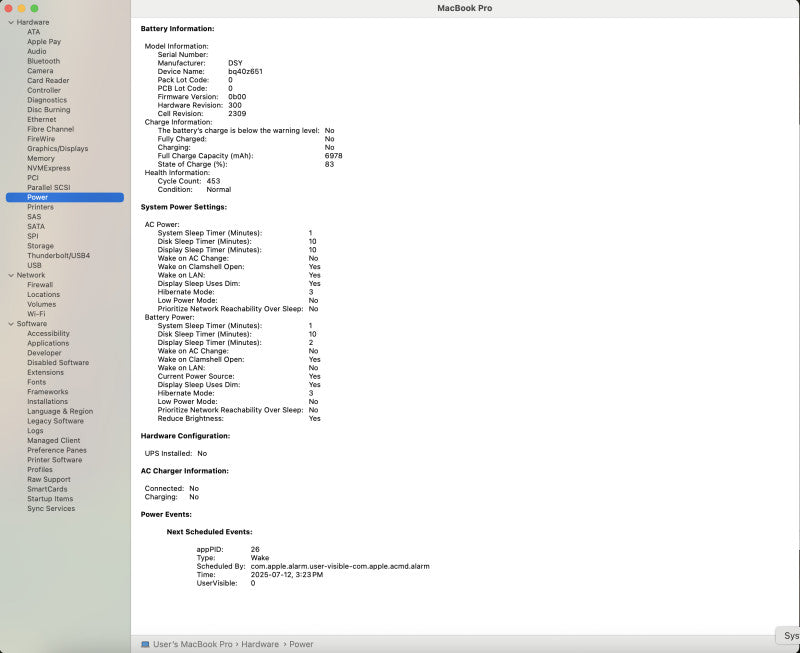Image resolution: width=800 pixels, height=653 pixels.
Task: Open the FireWire entry
Action: [x=41, y=139]
